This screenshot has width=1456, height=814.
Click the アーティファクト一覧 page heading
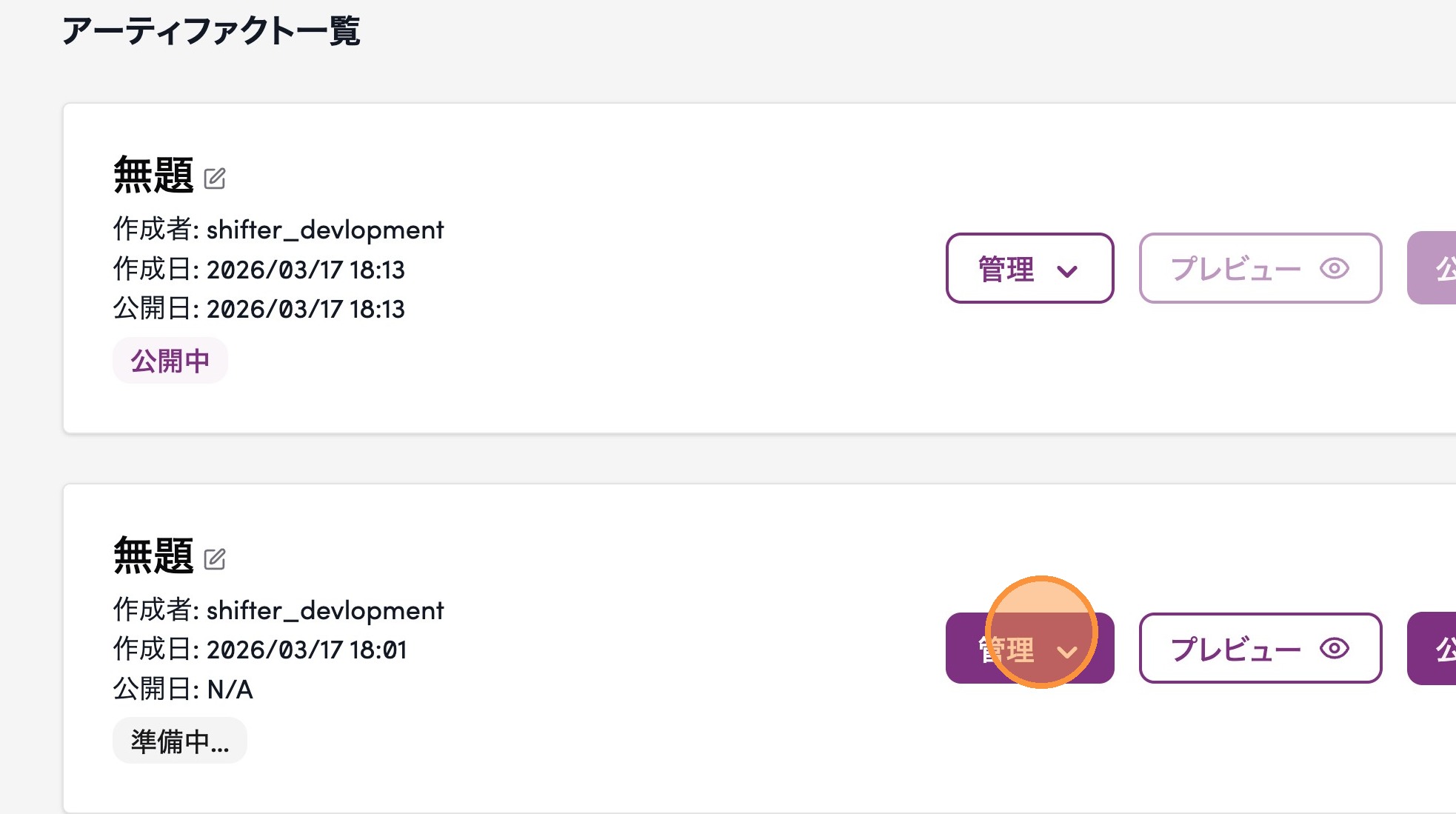tap(211, 31)
